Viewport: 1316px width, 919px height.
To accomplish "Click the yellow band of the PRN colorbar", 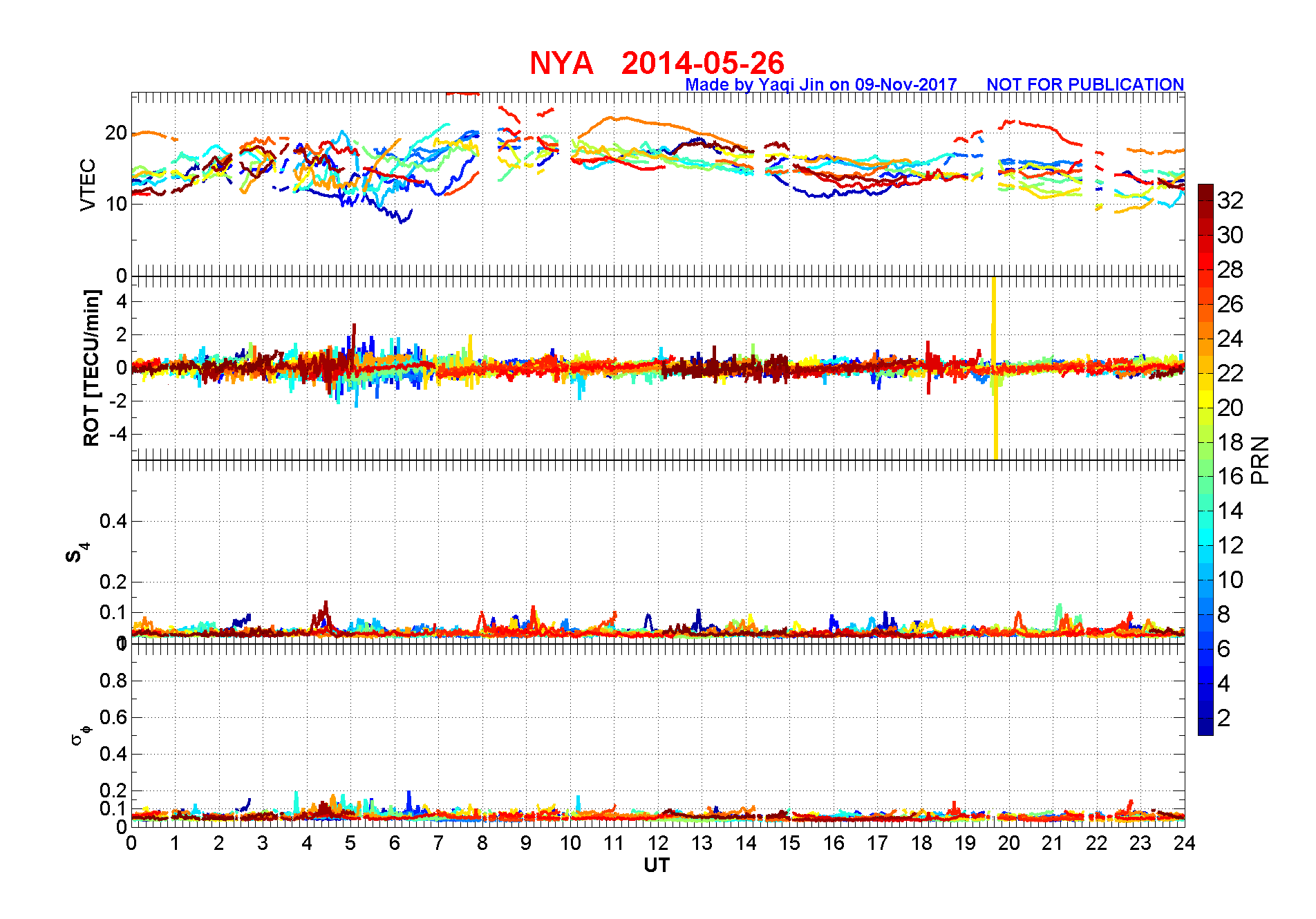I will coord(1205,399).
